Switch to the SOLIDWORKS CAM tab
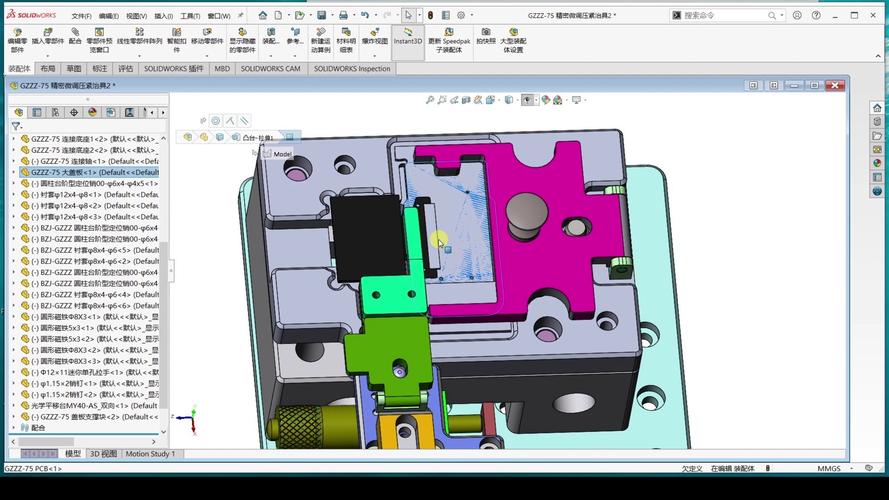This screenshot has height=500, width=889. coord(270,69)
